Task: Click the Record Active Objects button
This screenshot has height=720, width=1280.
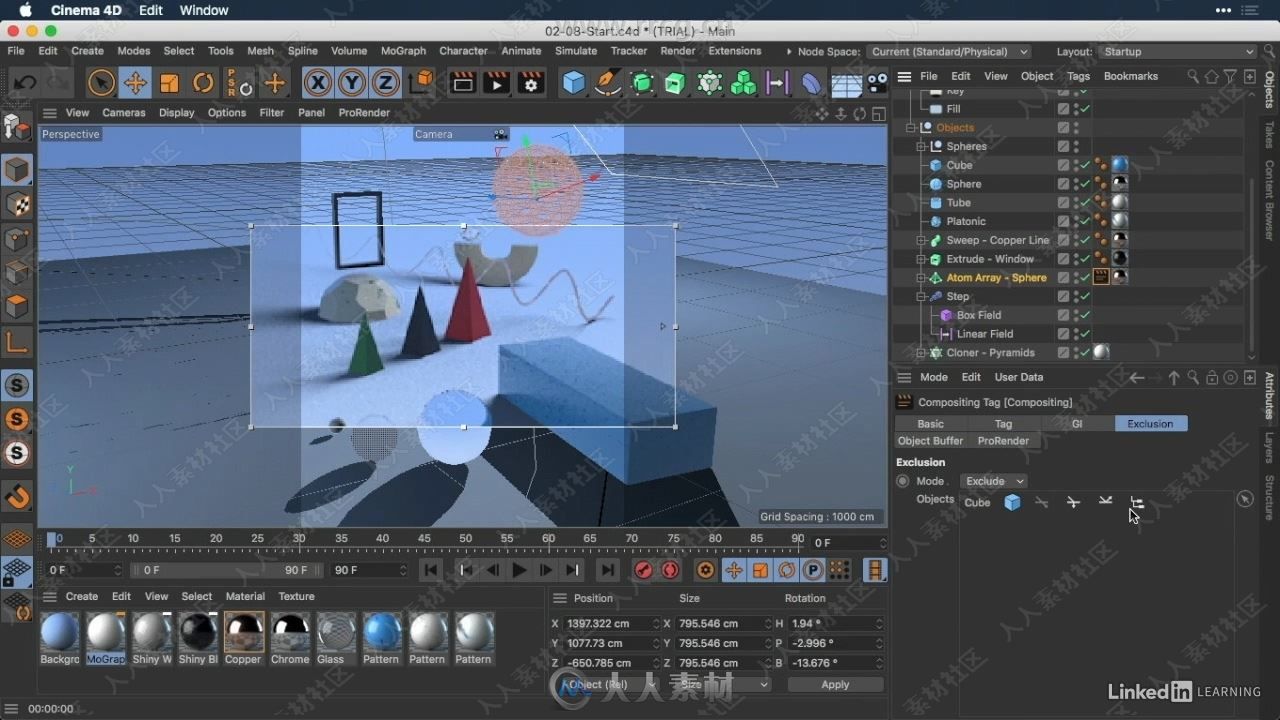Action: click(644, 570)
